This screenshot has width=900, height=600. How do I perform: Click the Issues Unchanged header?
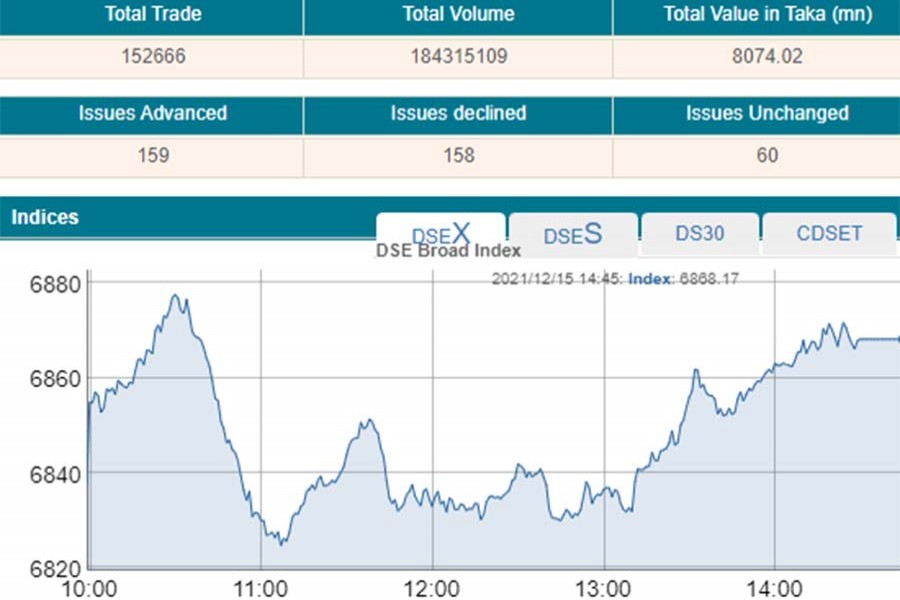tap(766, 113)
